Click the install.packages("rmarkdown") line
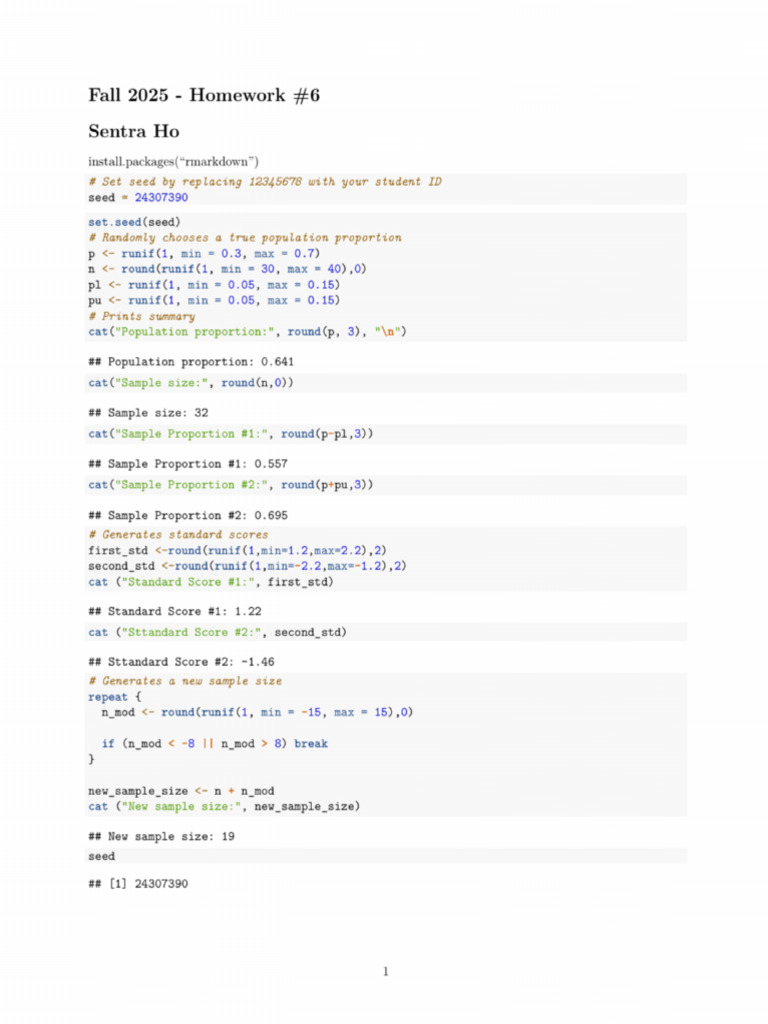The height and width of the screenshot is (1024, 768). (174, 161)
